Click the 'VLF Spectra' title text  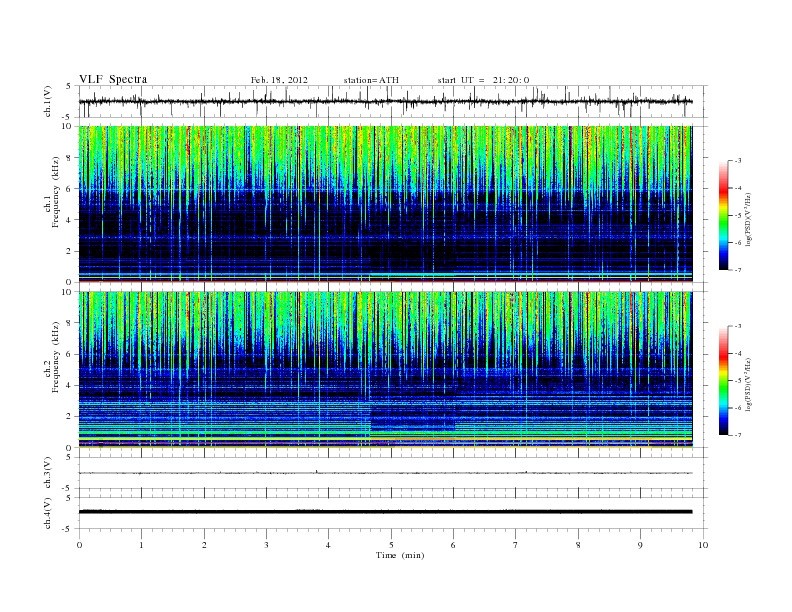[113, 79]
